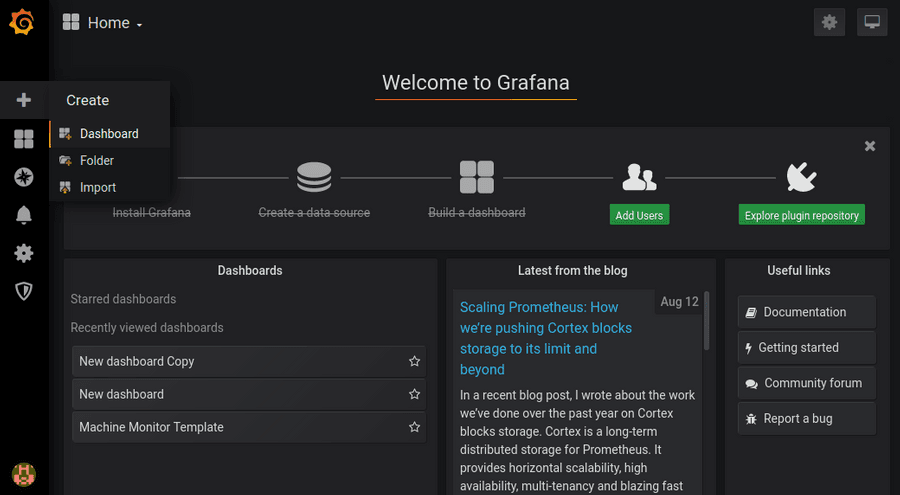The image size is (900, 495).
Task: Click the Create a data source step text
Action: pos(314,212)
